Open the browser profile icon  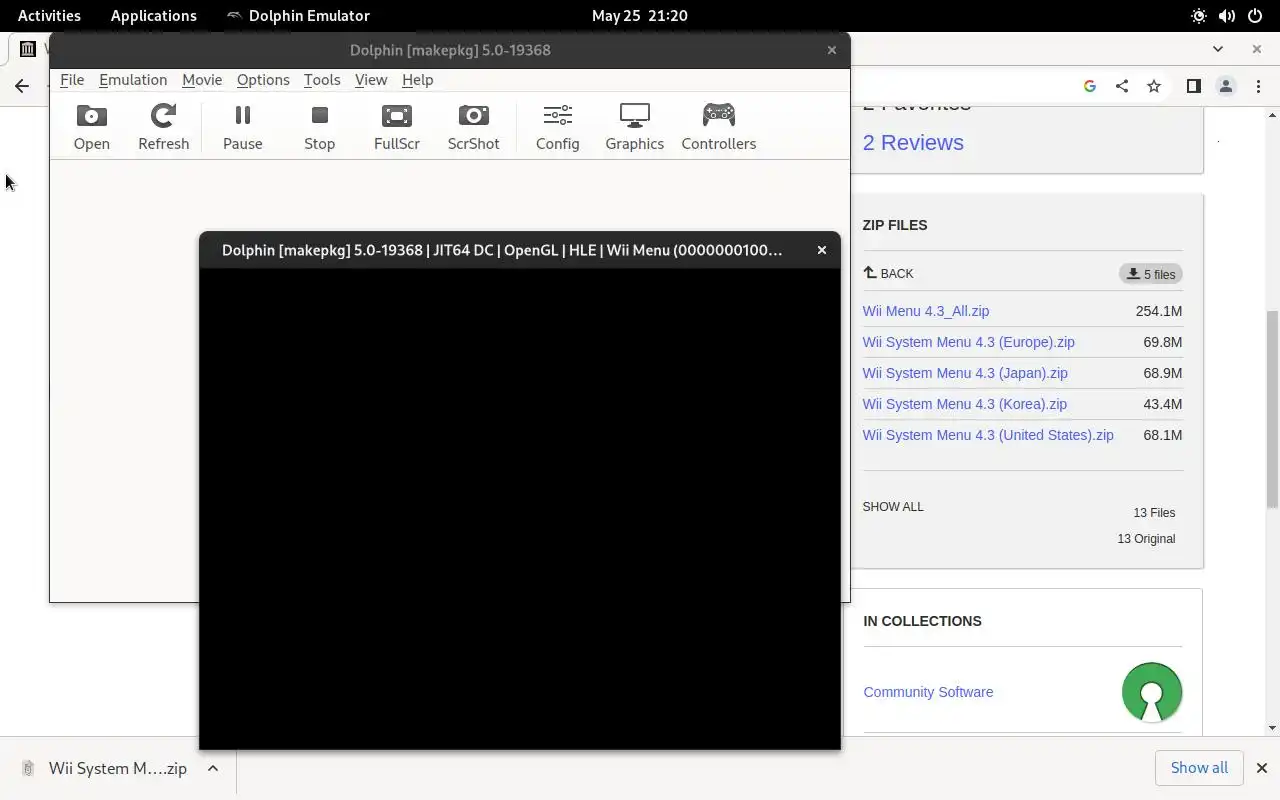[1226, 86]
